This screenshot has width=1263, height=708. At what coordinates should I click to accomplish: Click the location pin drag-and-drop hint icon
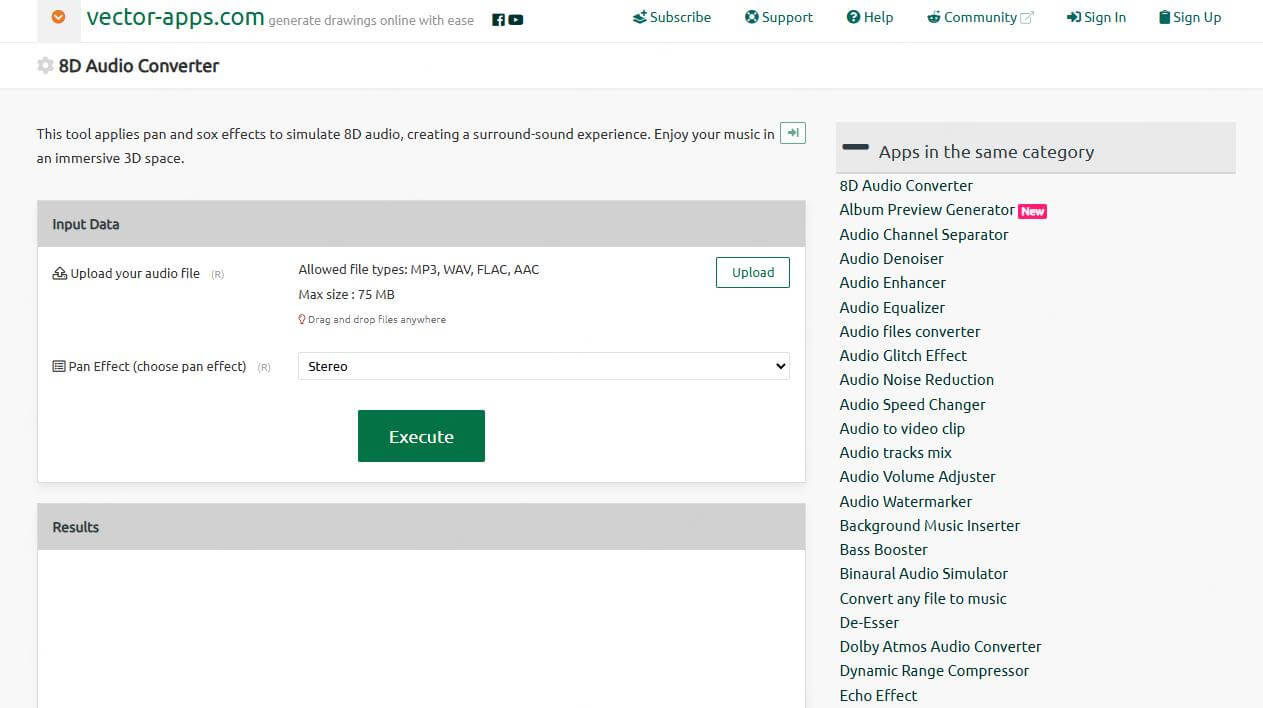[x=302, y=320]
